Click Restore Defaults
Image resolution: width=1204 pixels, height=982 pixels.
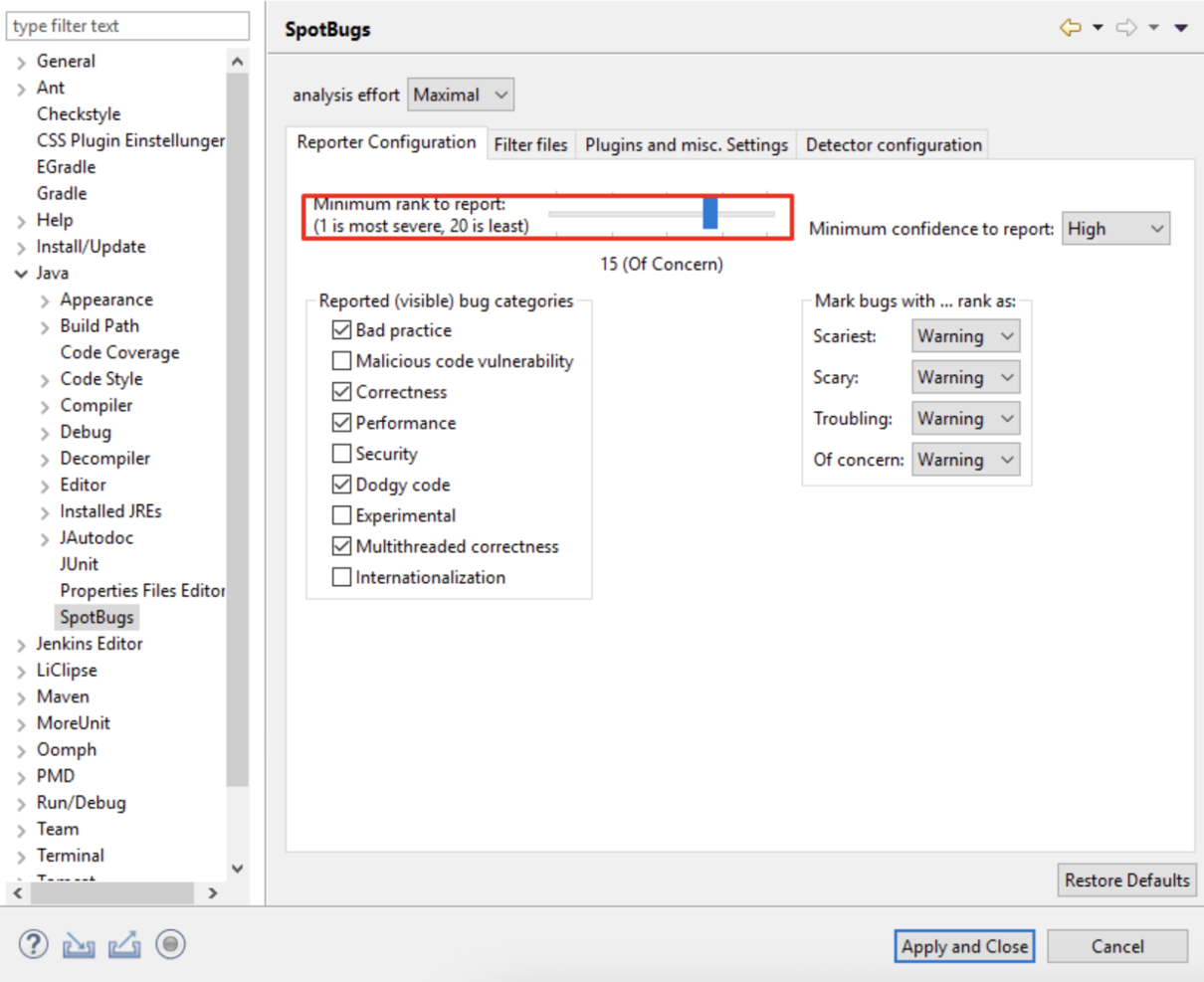pyautogui.click(x=1126, y=880)
